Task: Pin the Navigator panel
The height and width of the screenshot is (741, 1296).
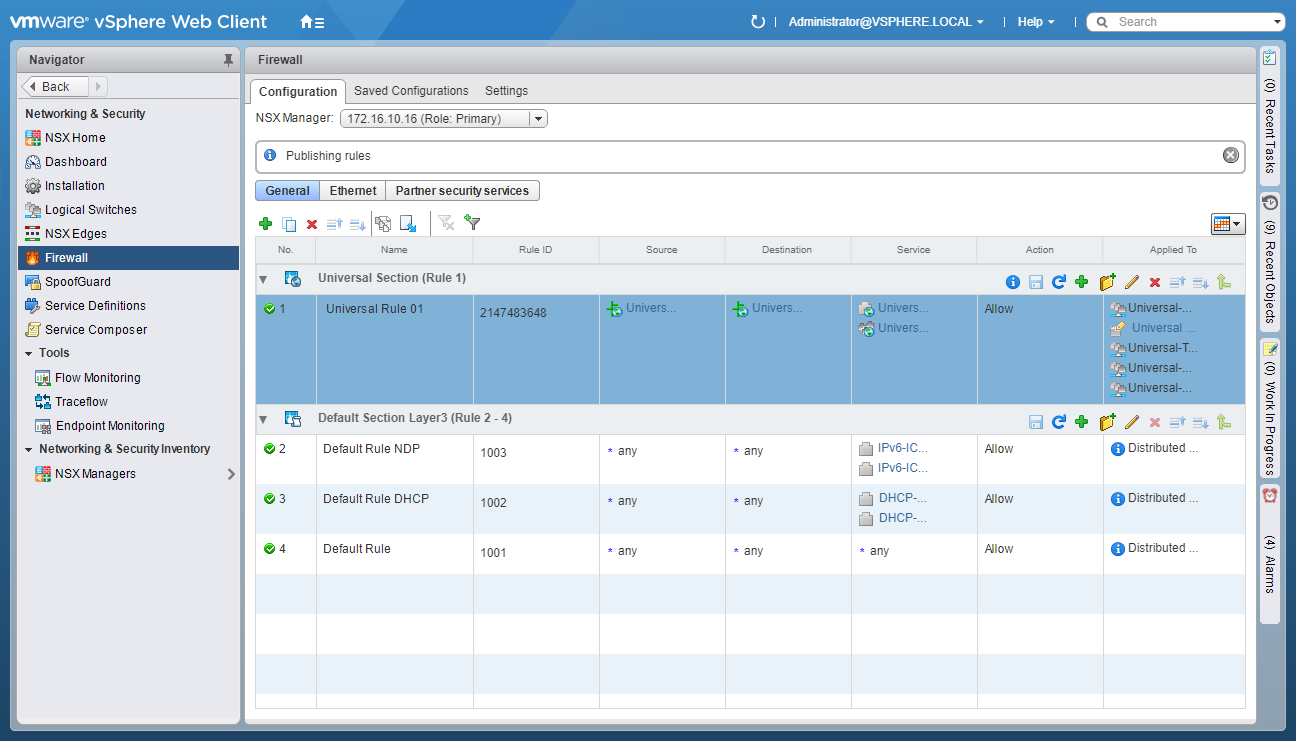Action: click(228, 60)
